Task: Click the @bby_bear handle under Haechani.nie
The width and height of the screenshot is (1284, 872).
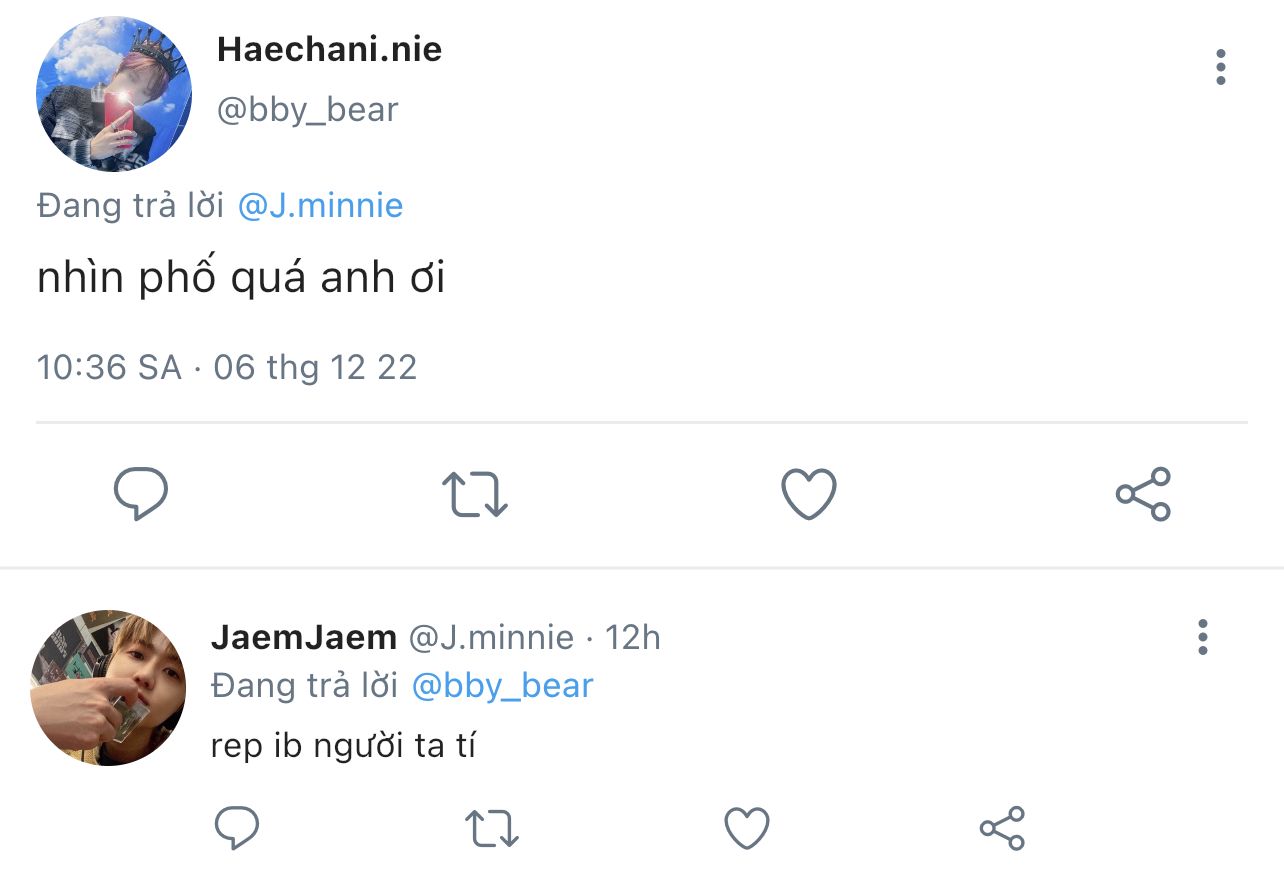Action: click(x=307, y=110)
